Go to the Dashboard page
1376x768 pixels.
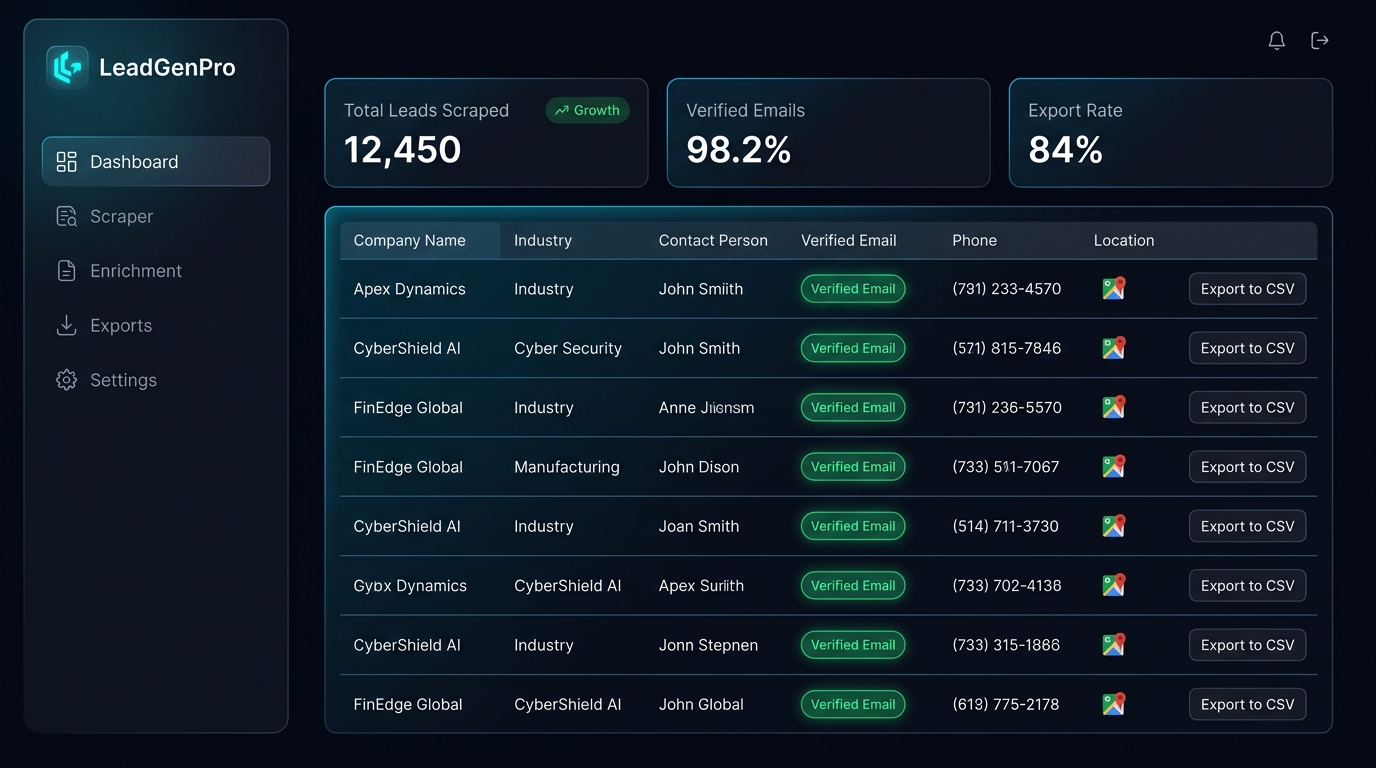click(156, 162)
